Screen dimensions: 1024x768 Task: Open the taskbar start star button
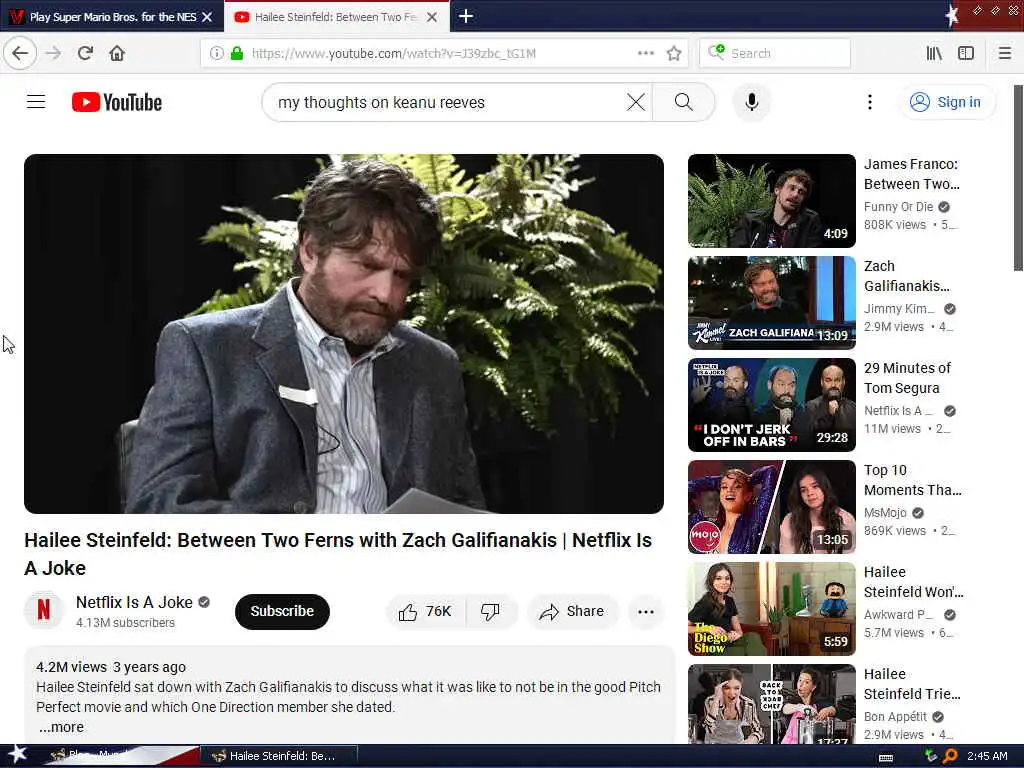click(17, 755)
